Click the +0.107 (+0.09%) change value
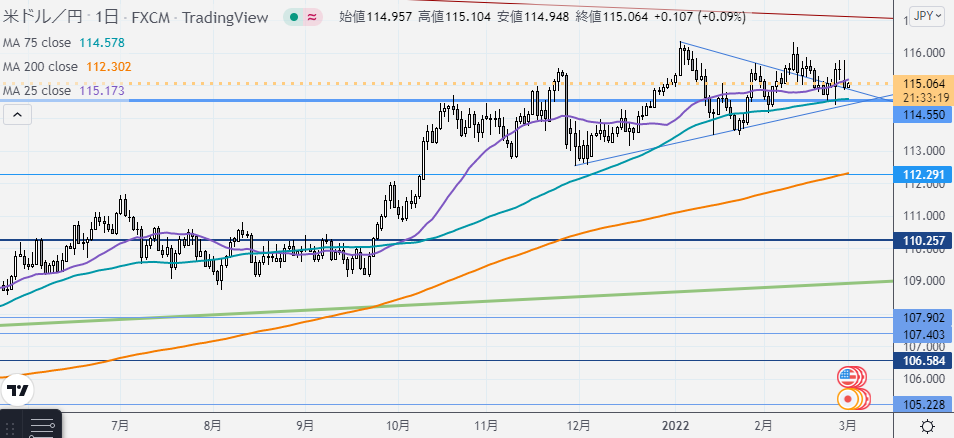954x438 pixels. (699, 18)
